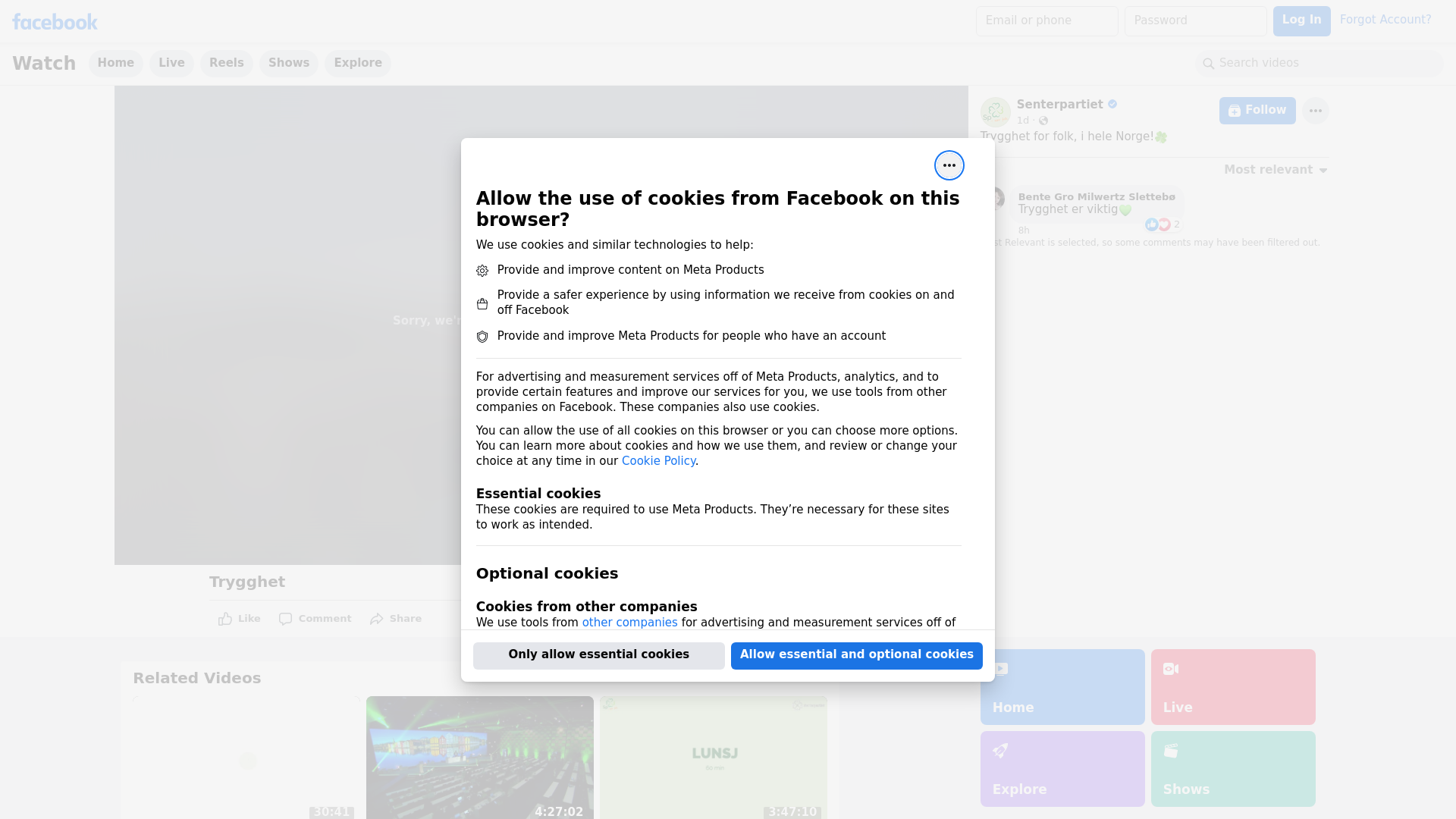This screenshot has width=1456, height=819.
Task: Open the Cookie Policy link
Action: pos(658,461)
